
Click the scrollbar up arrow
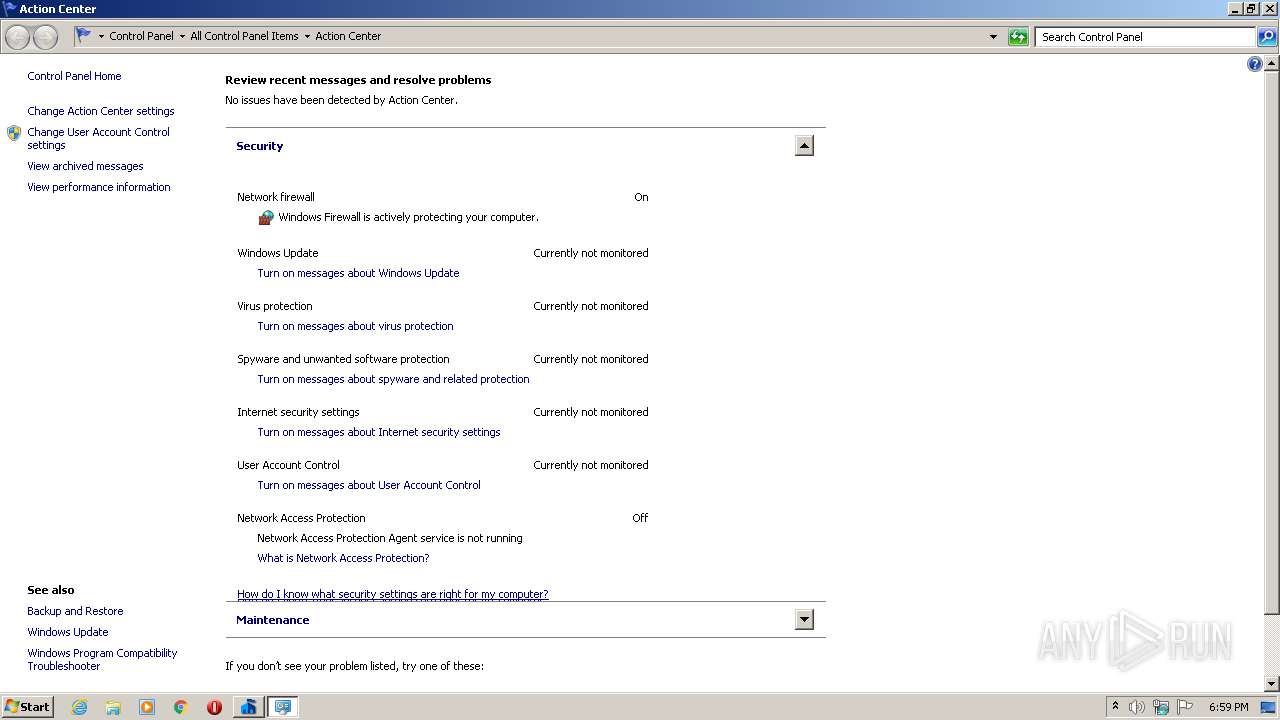click(1271, 63)
